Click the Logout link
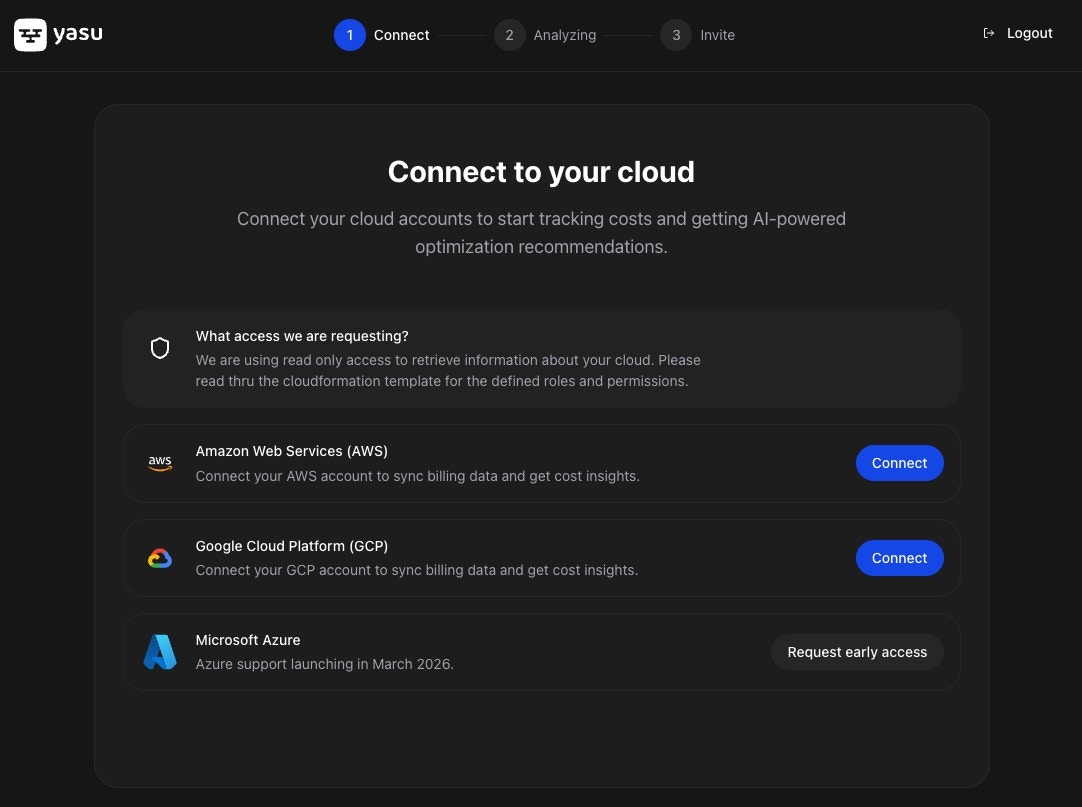The image size is (1082, 807). (1029, 33)
